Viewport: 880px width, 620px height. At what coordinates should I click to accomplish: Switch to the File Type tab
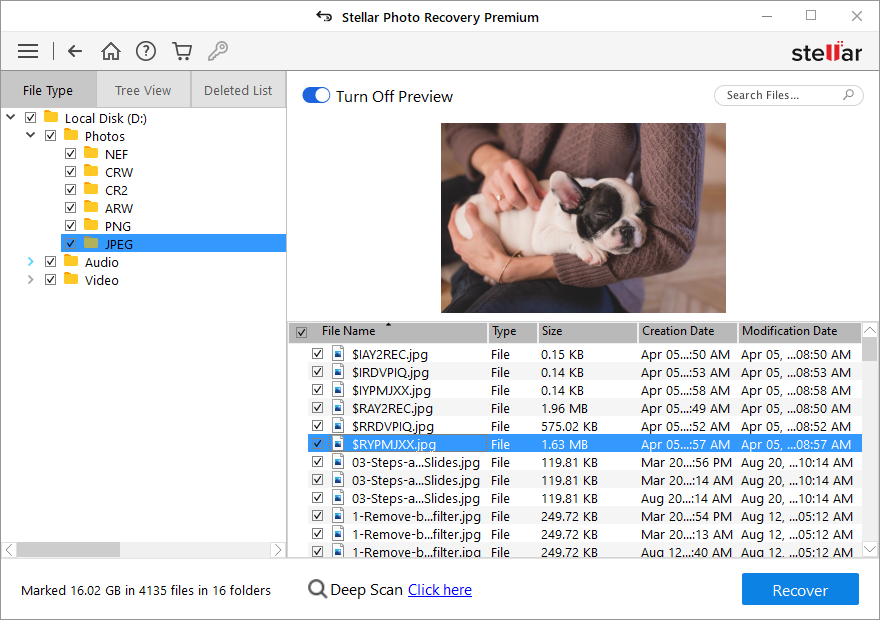tap(48, 90)
